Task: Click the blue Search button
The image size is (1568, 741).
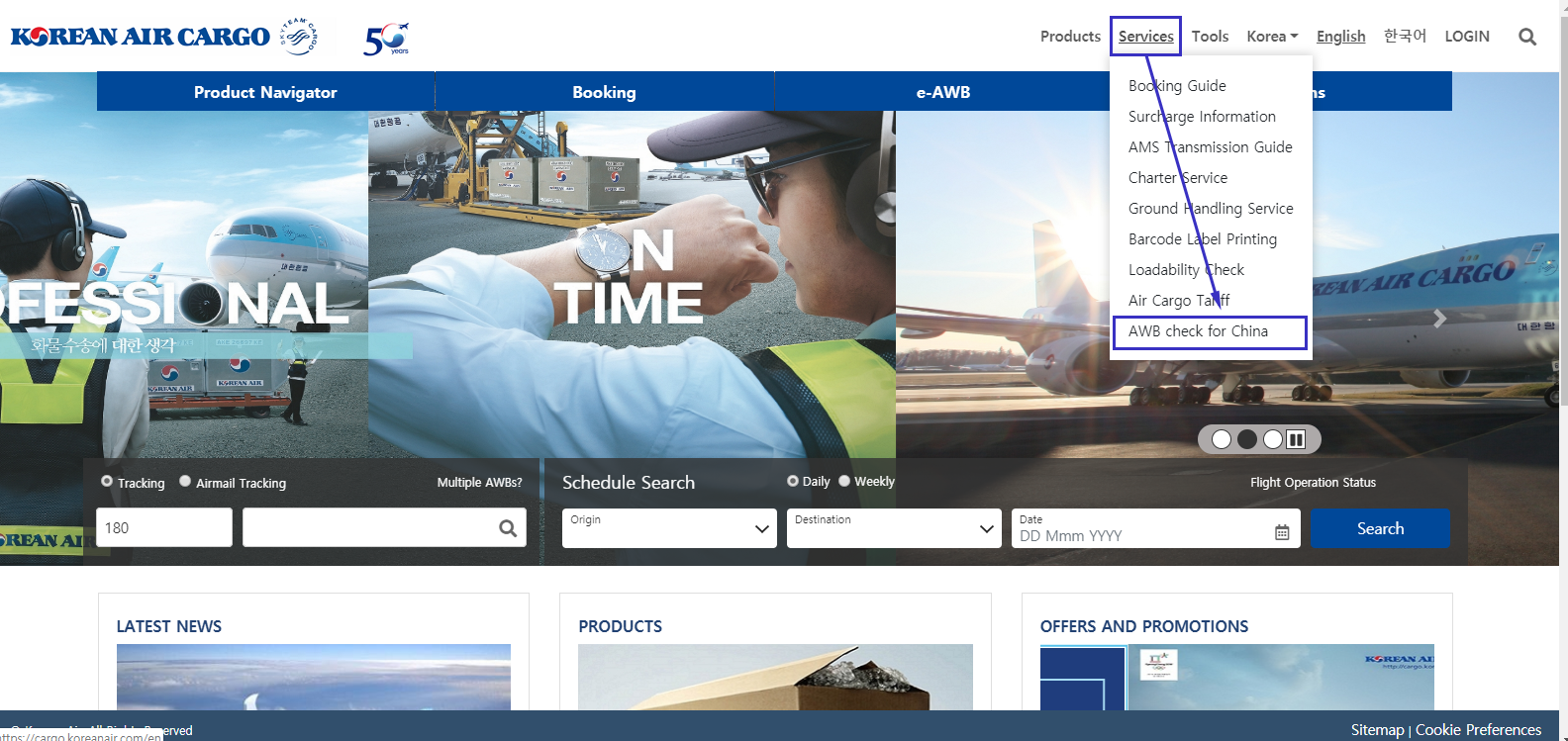Action: (1380, 528)
